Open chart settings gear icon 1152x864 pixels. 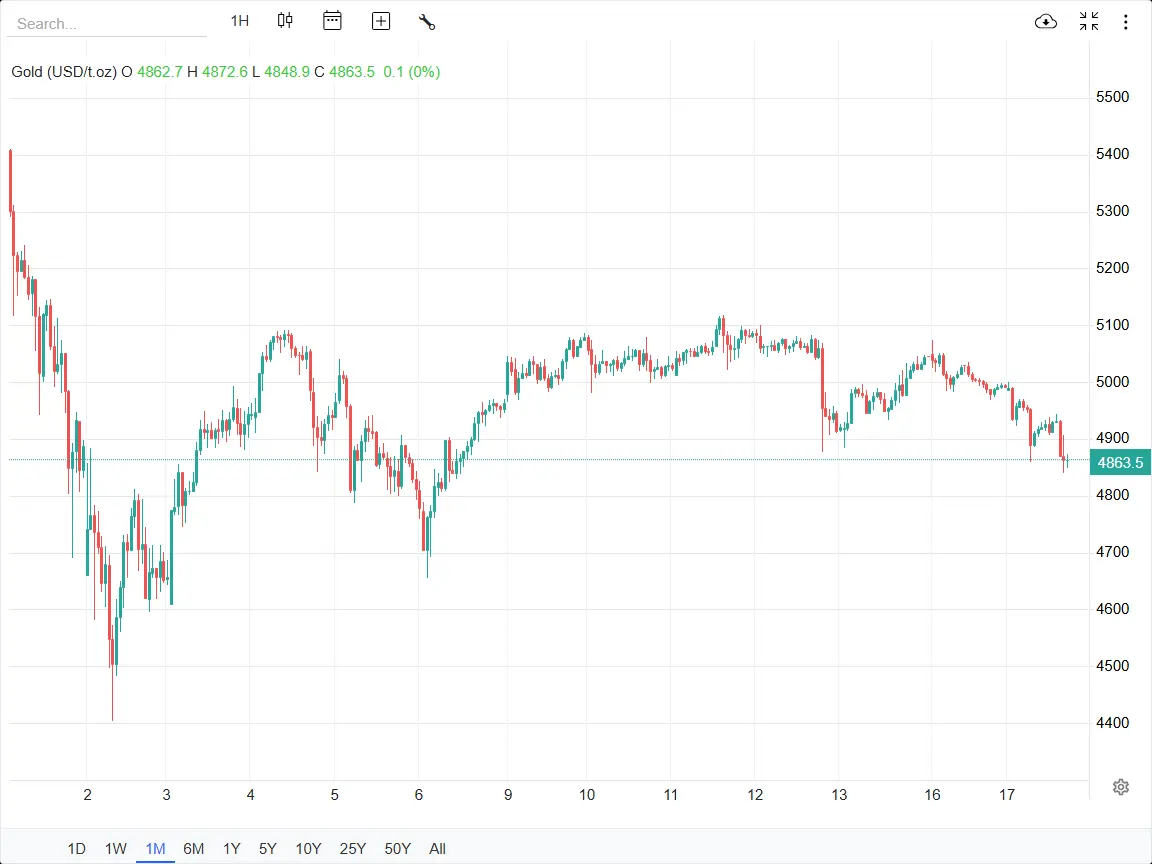[1121, 787]
